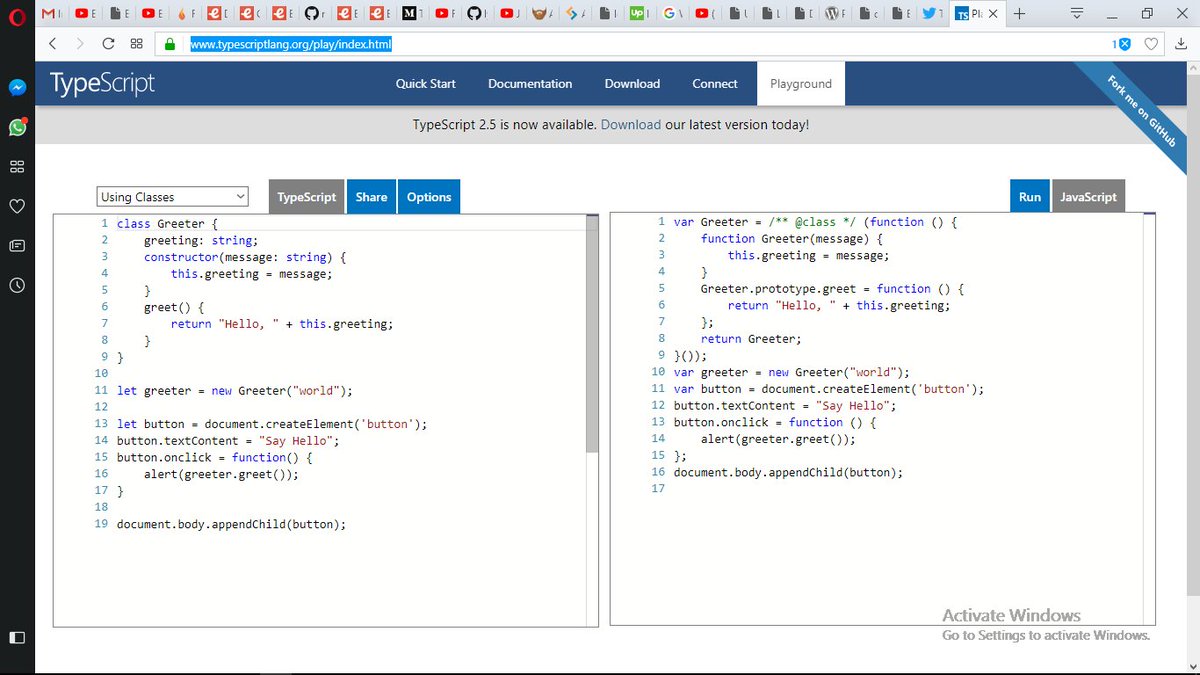This screenshot has height=675, width=1200.
Task: Click 'document.body.appendChild(button);' in the TypeScript editor
Action: (231, 524)
